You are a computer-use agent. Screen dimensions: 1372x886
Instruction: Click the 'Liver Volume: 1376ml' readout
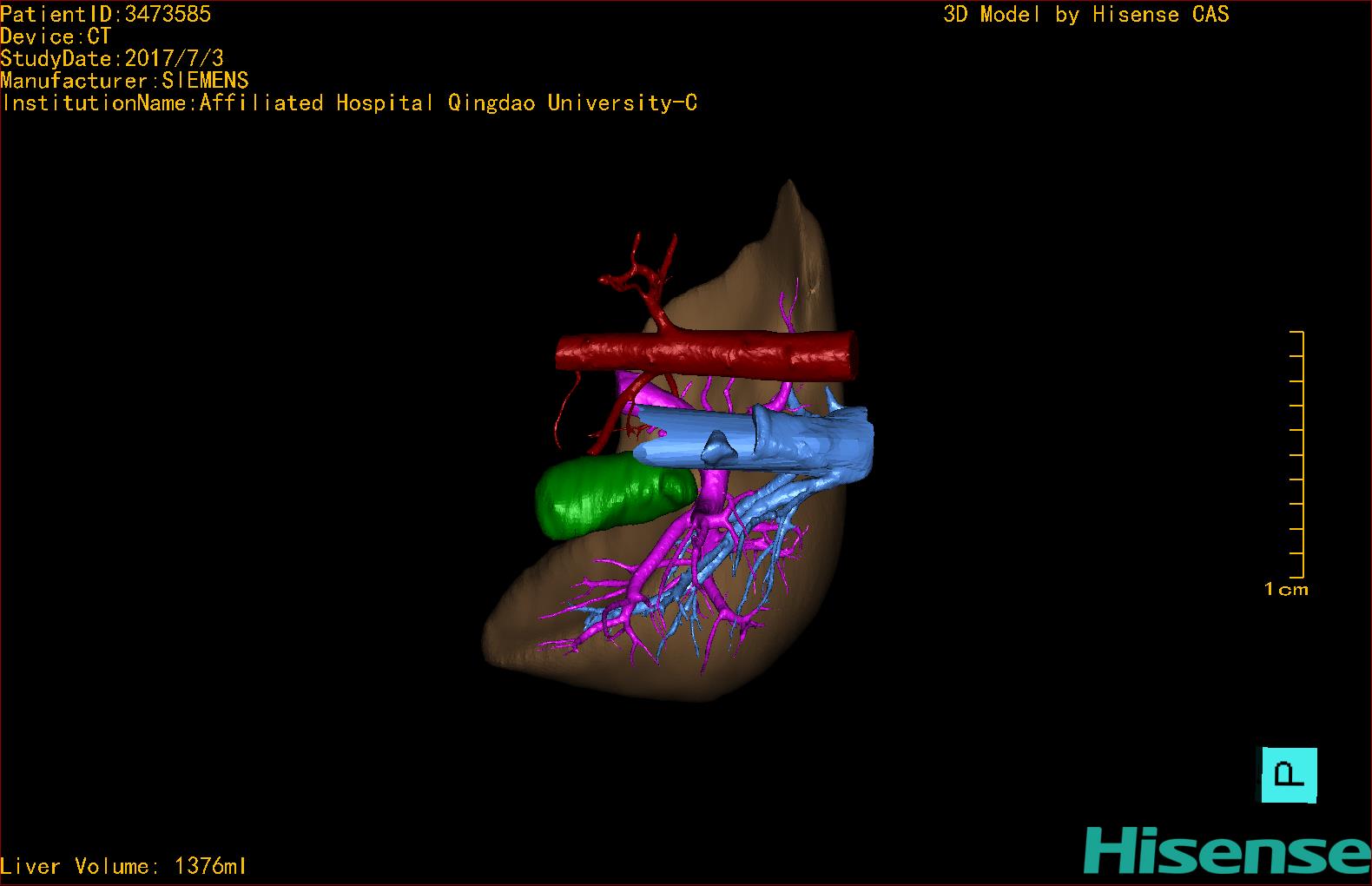point(123,866)
